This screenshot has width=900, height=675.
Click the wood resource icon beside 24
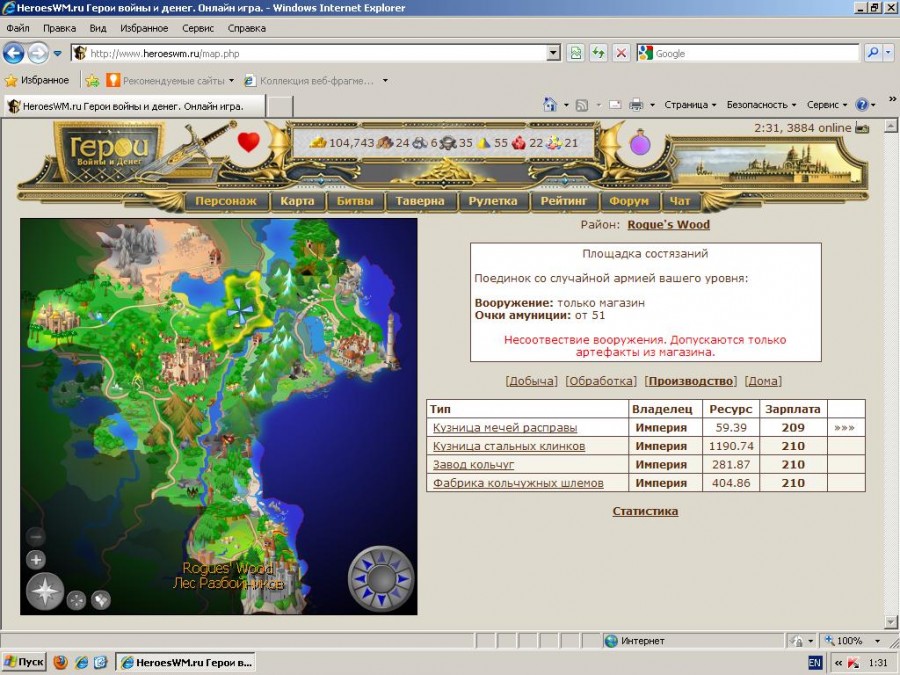385,142
